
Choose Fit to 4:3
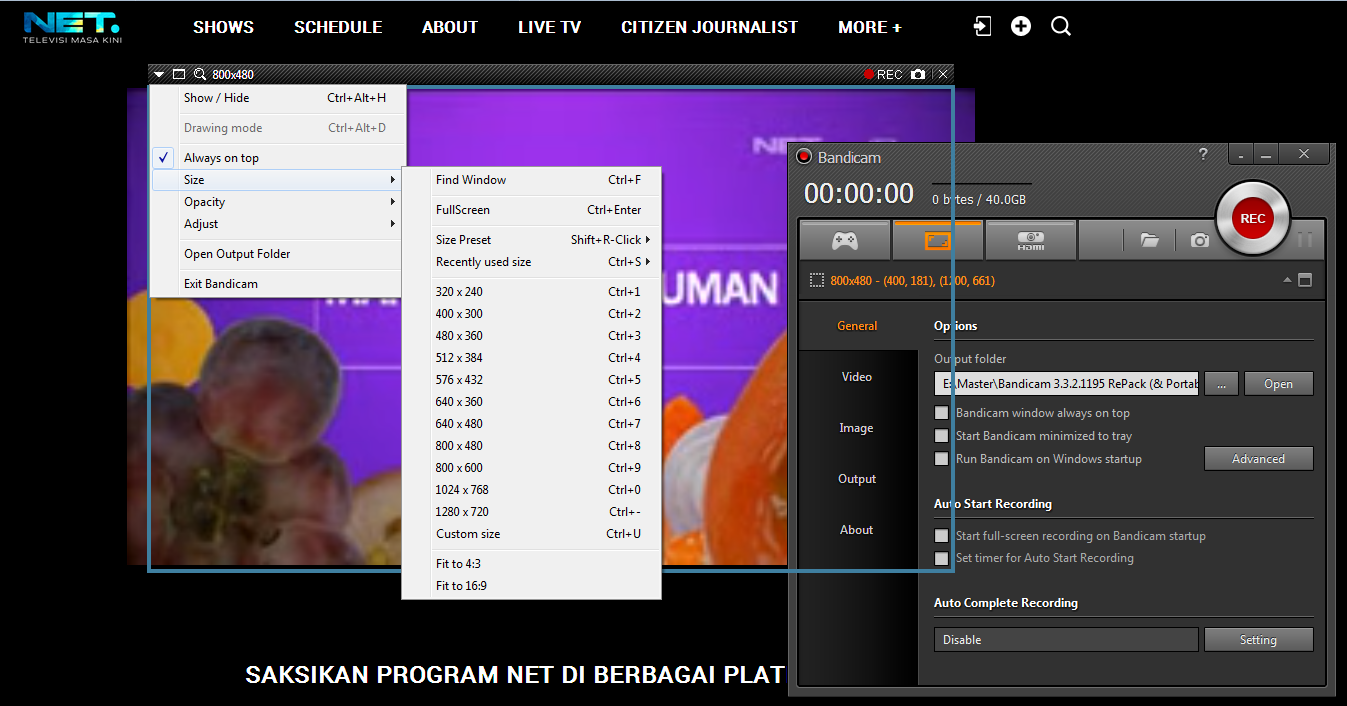point(531,564)
